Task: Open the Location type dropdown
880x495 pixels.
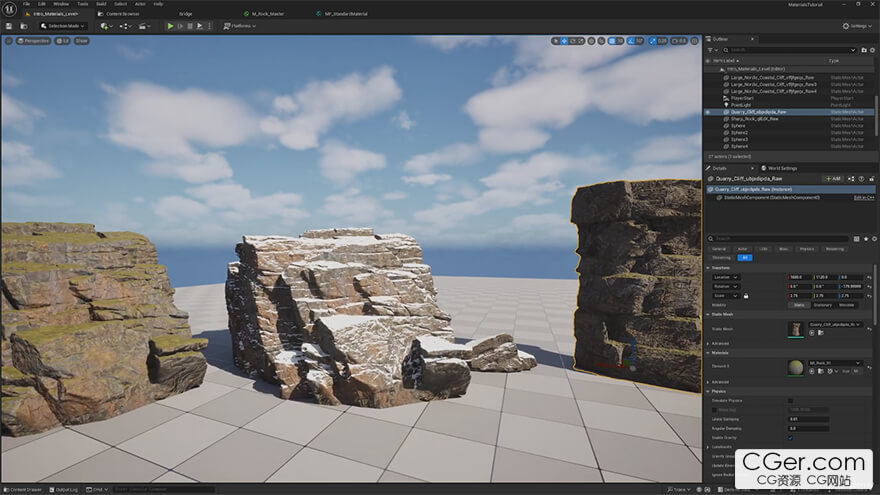Action: coord(726,277)
